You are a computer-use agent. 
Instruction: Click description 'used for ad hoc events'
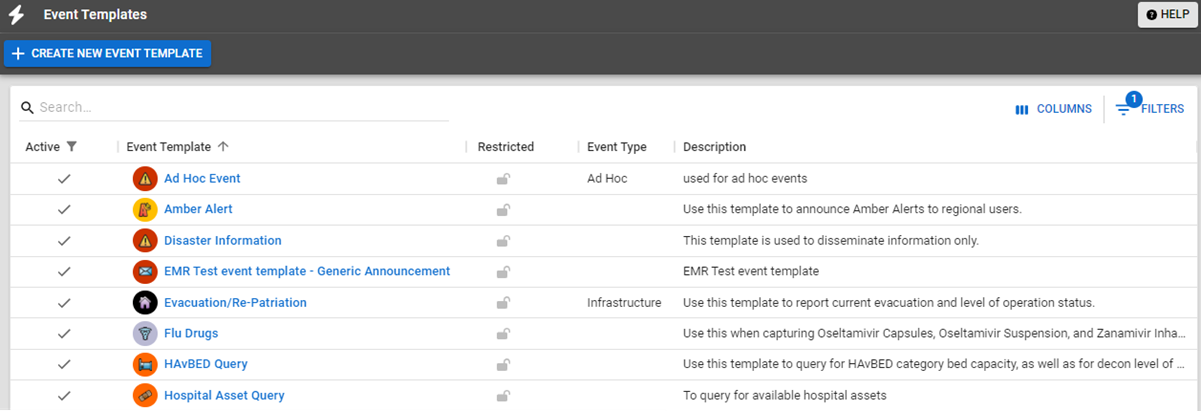(745, 179)
